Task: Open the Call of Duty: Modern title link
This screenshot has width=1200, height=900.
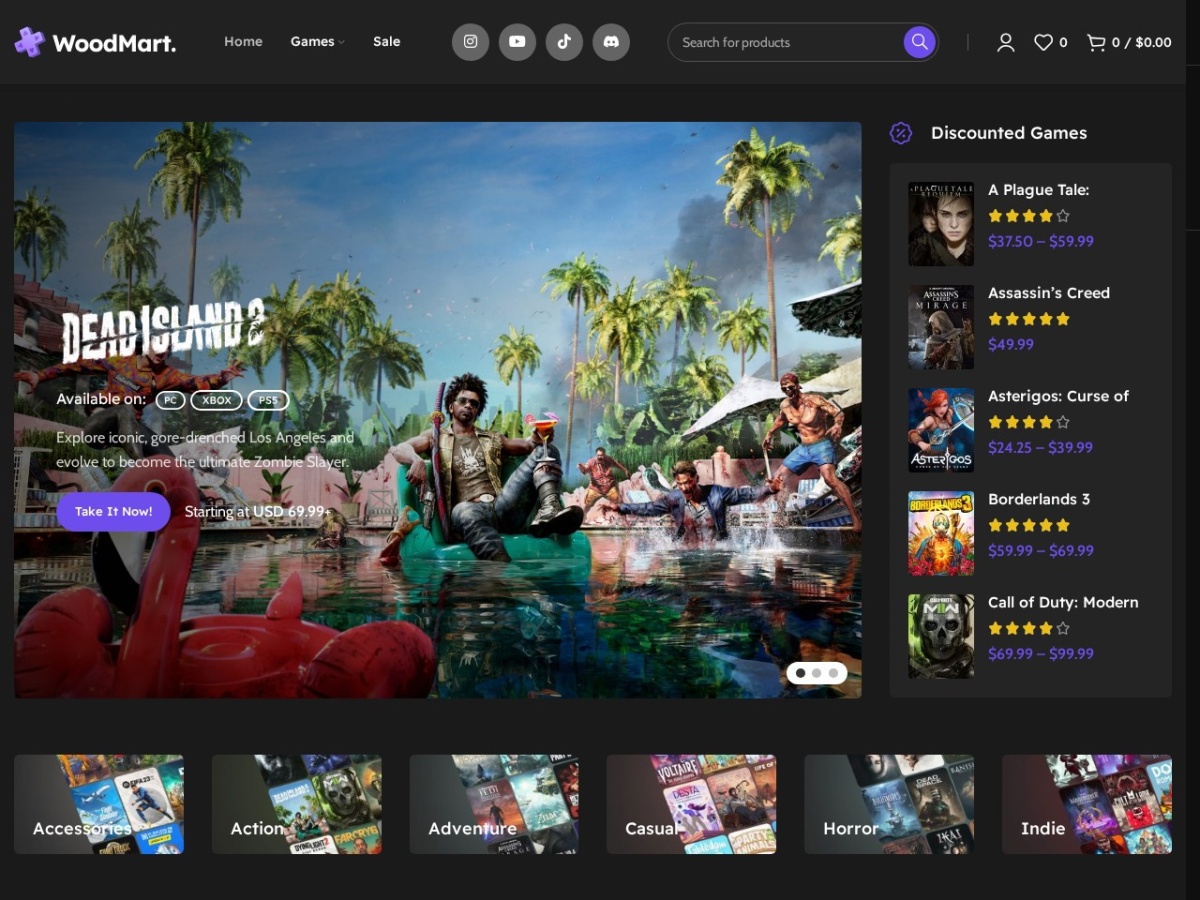Action: [1063, 602]
